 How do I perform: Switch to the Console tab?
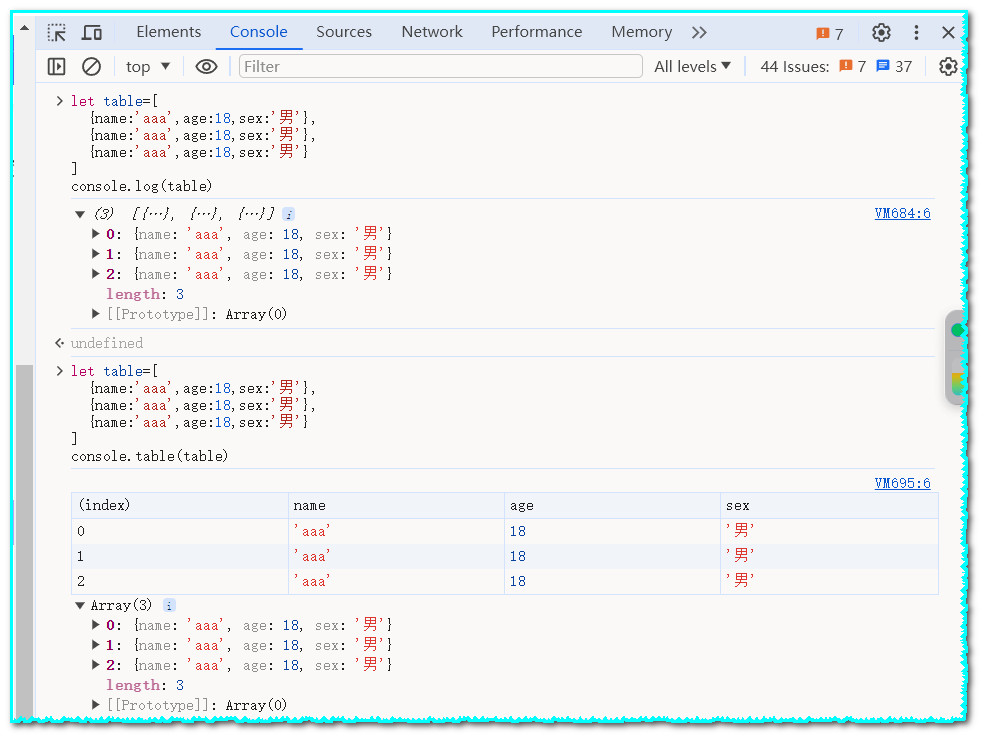pos(258,31)
